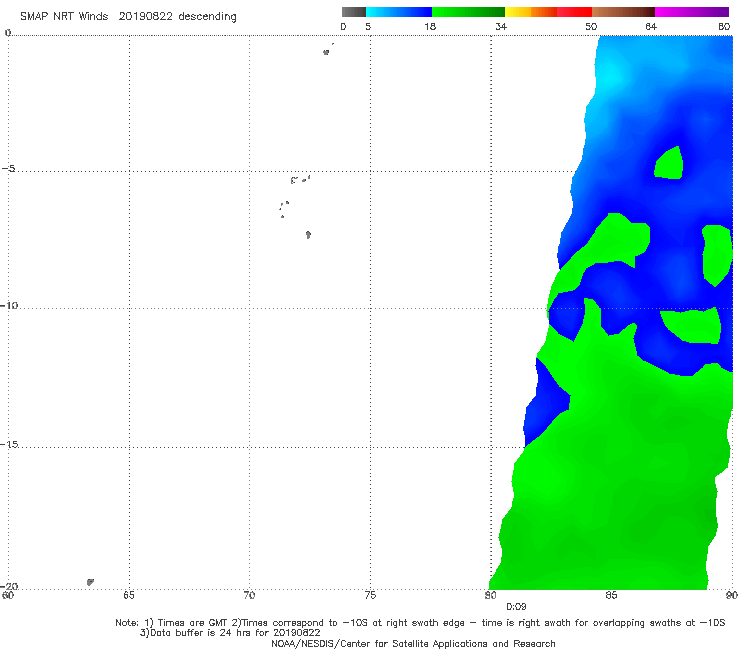Click the "NOAA/NESDIS/Center for Satellite Applications" credit

pos(413,643)
